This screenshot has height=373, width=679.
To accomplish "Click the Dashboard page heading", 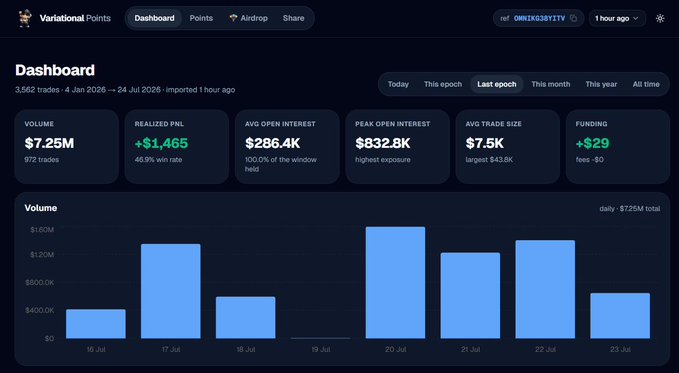I will click(55, 70).
